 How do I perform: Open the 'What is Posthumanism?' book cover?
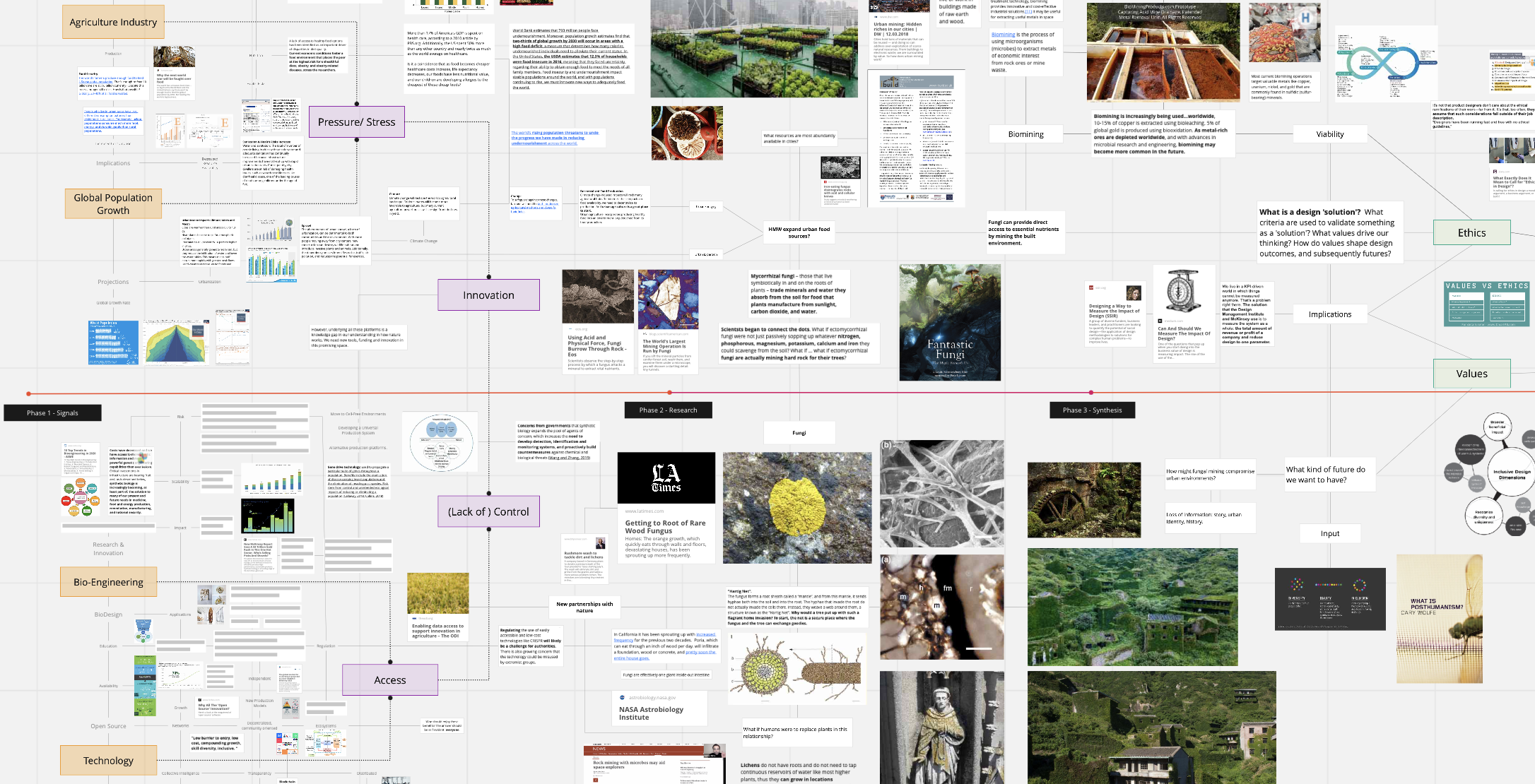tap(1439, 618)
